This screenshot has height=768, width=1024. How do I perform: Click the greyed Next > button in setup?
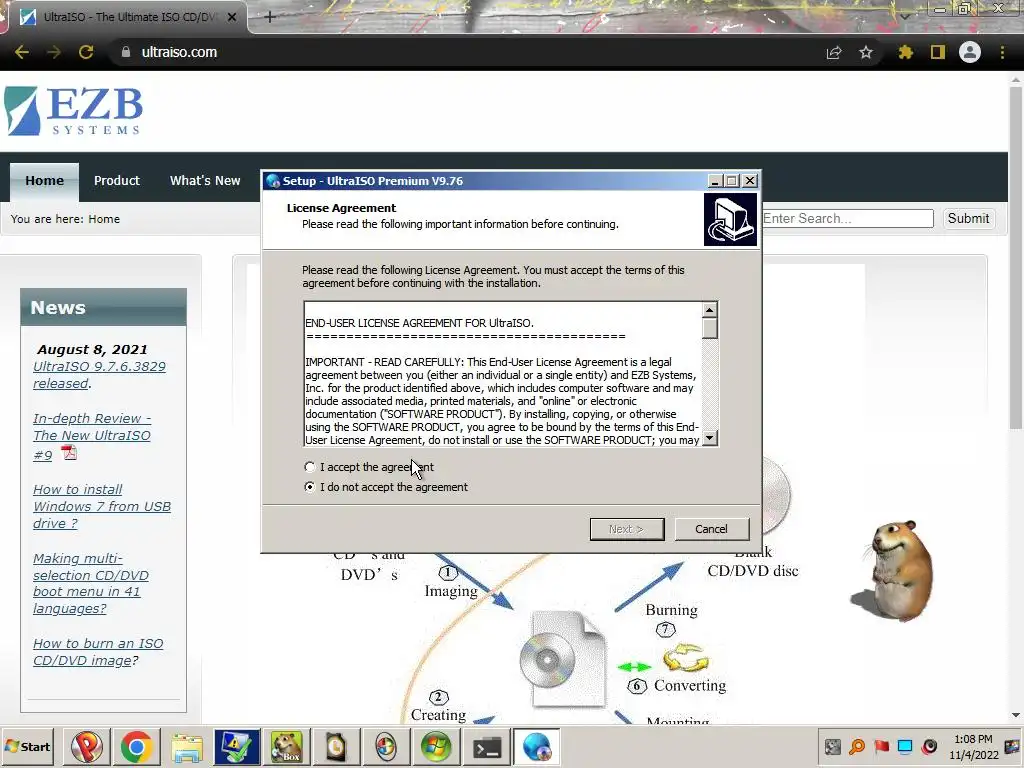(626, 529)
